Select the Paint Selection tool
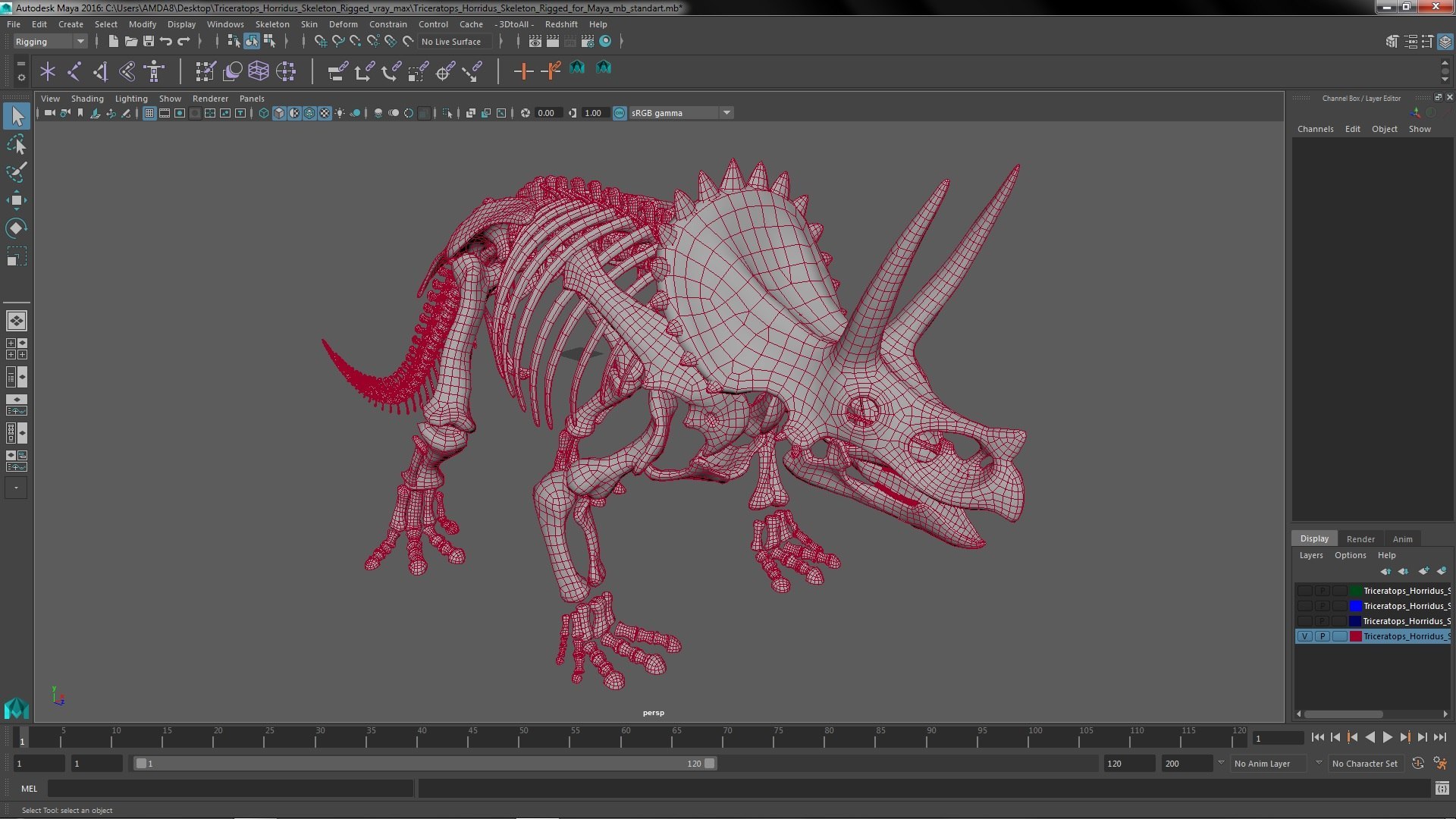This screenshot has height=819, width=1456. coord(16,172)
